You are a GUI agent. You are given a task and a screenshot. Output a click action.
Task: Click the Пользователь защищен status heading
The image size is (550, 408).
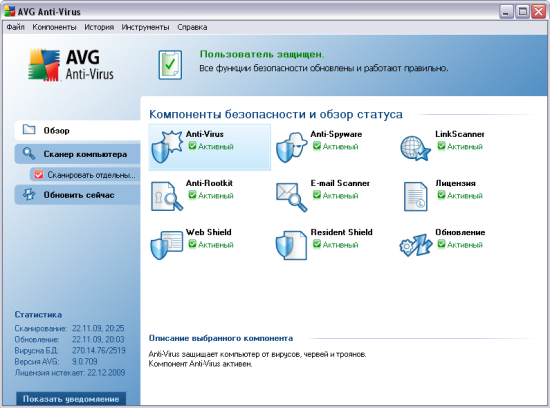[x=262, y=54]
